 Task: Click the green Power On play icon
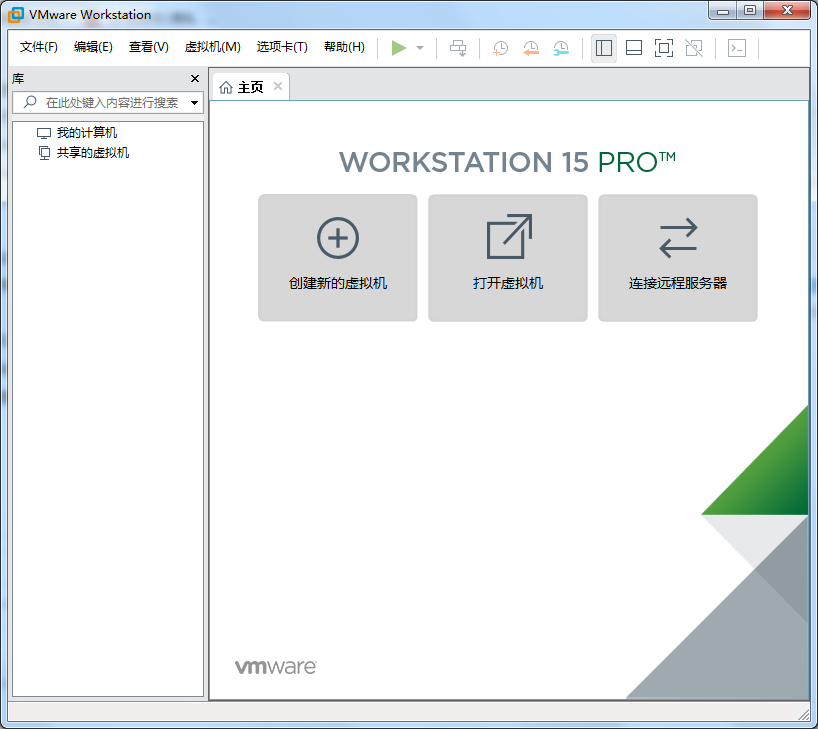399,48
